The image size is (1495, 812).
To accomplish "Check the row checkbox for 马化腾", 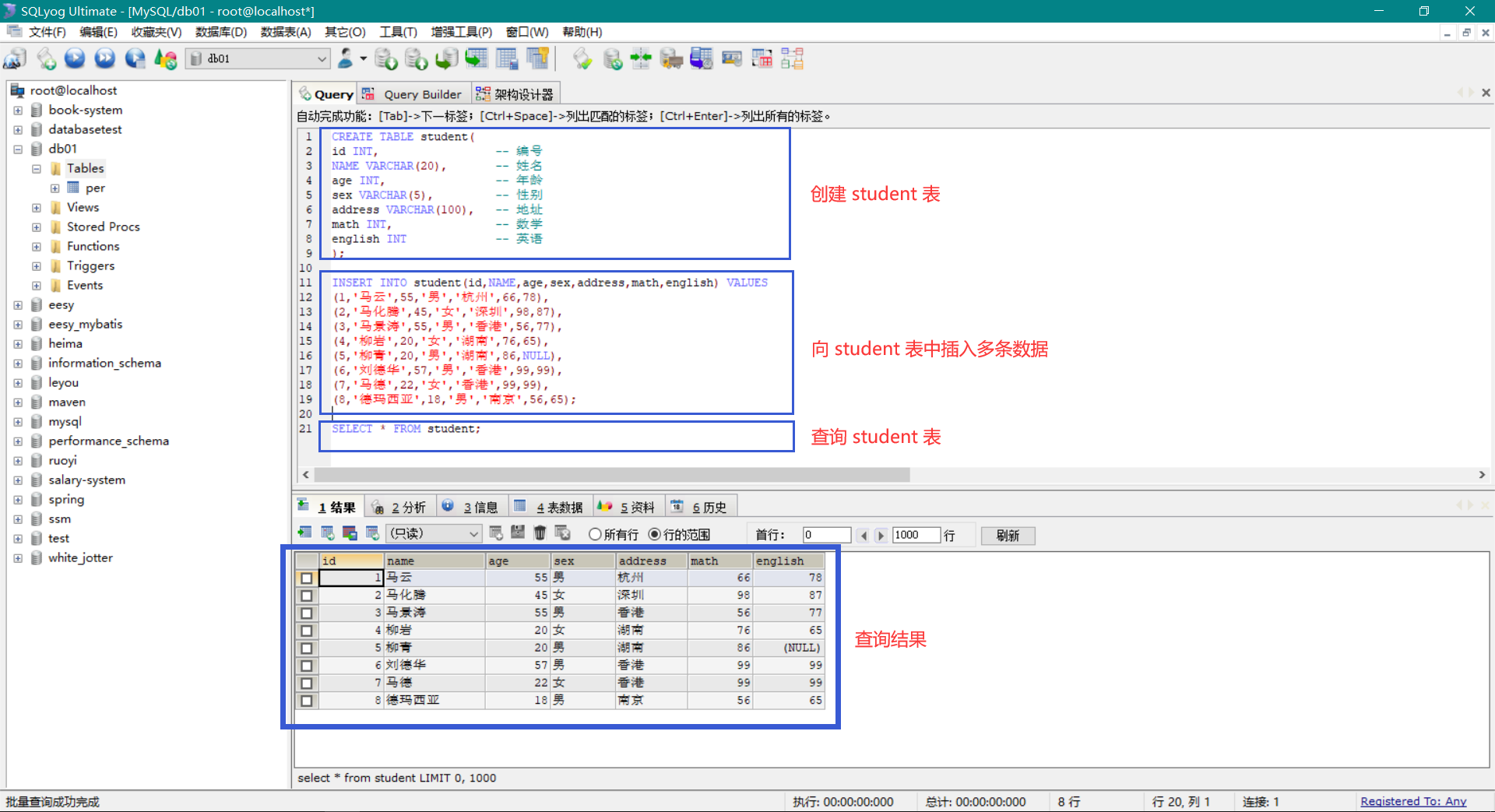I will pos(307,596).
